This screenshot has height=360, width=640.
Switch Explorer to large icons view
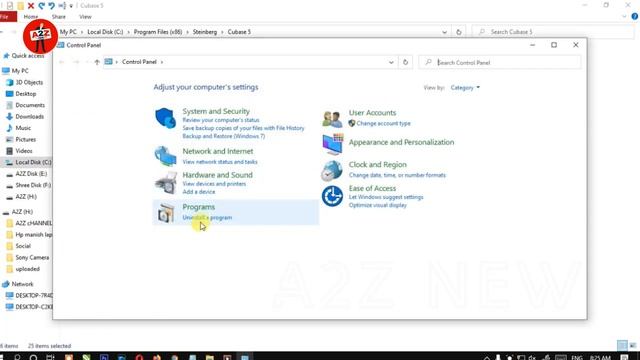coord(633,346)
